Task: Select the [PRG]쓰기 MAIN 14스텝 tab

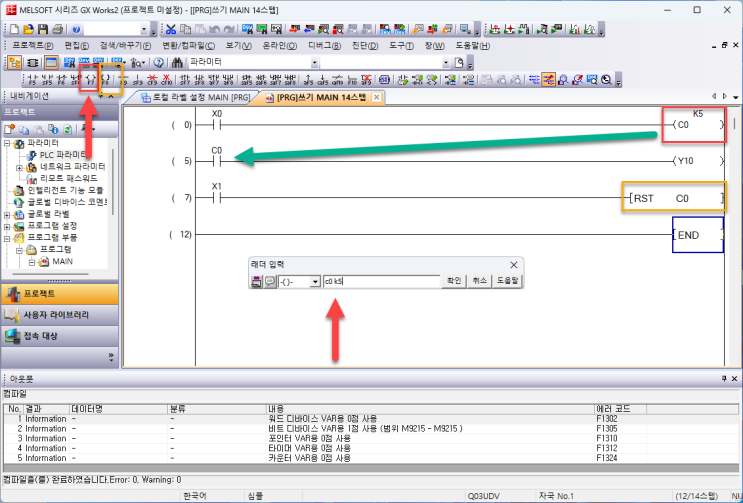Action: coord(321,98)
